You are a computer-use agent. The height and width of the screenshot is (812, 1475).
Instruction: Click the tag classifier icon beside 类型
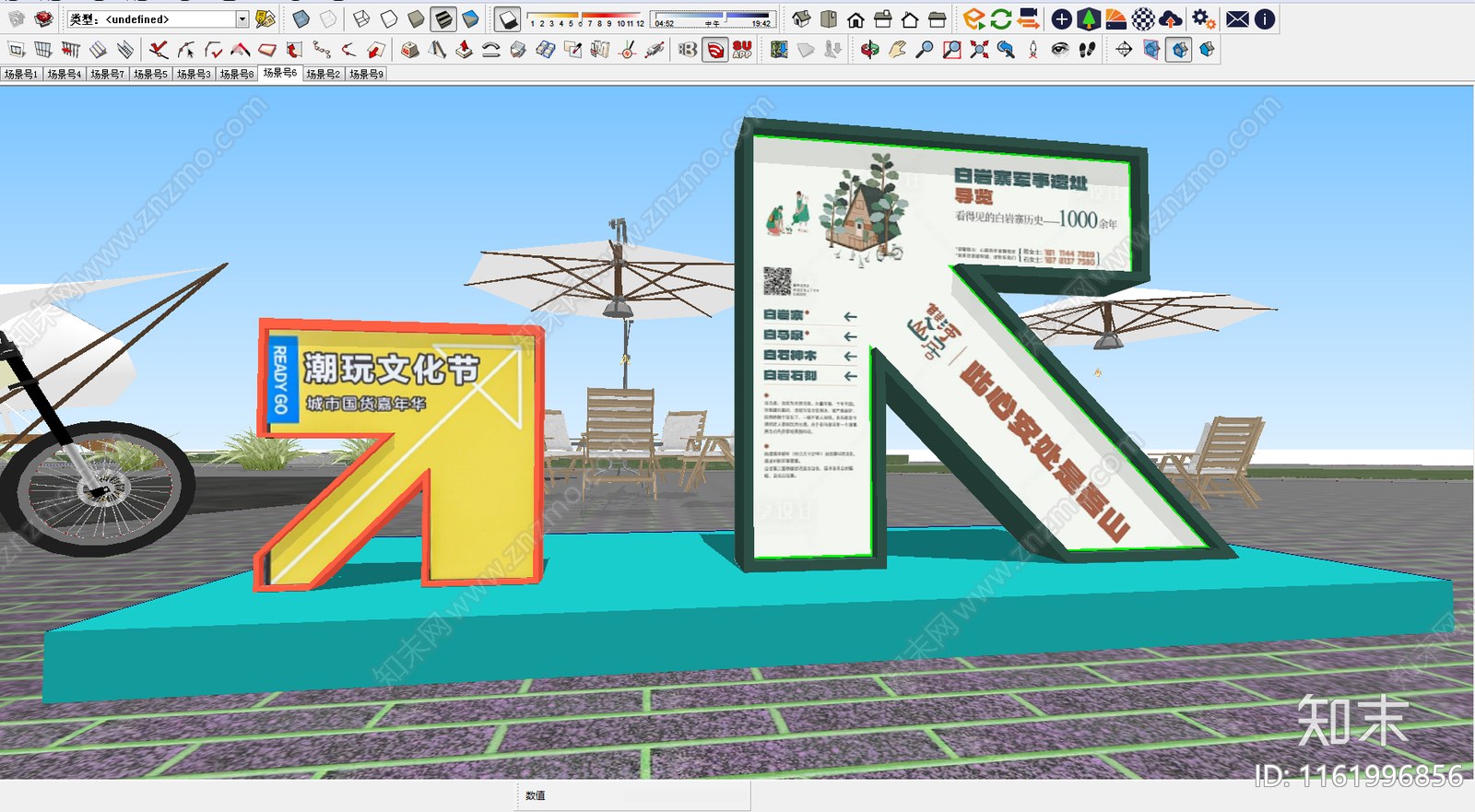(265, 18)
